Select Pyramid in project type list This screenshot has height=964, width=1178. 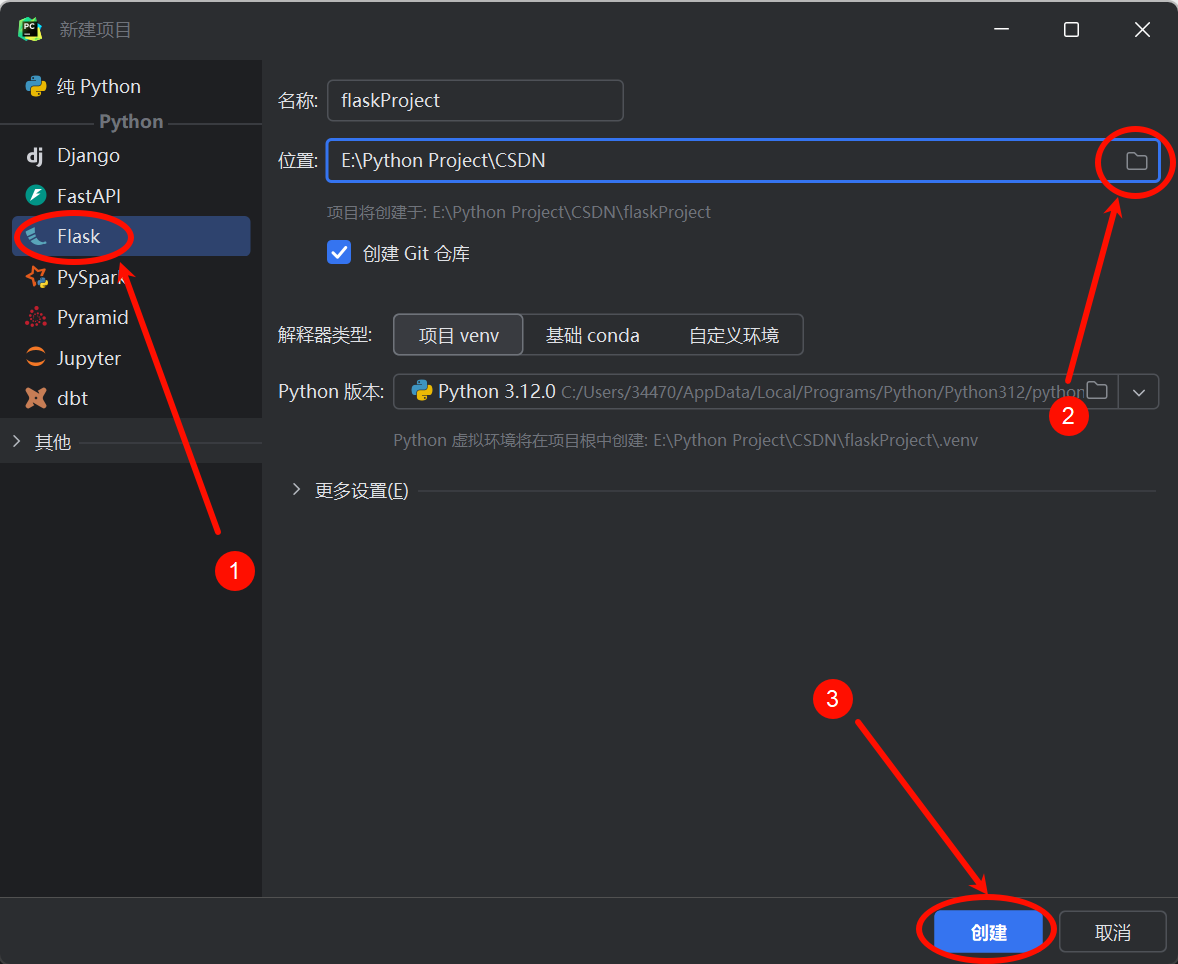131,318
